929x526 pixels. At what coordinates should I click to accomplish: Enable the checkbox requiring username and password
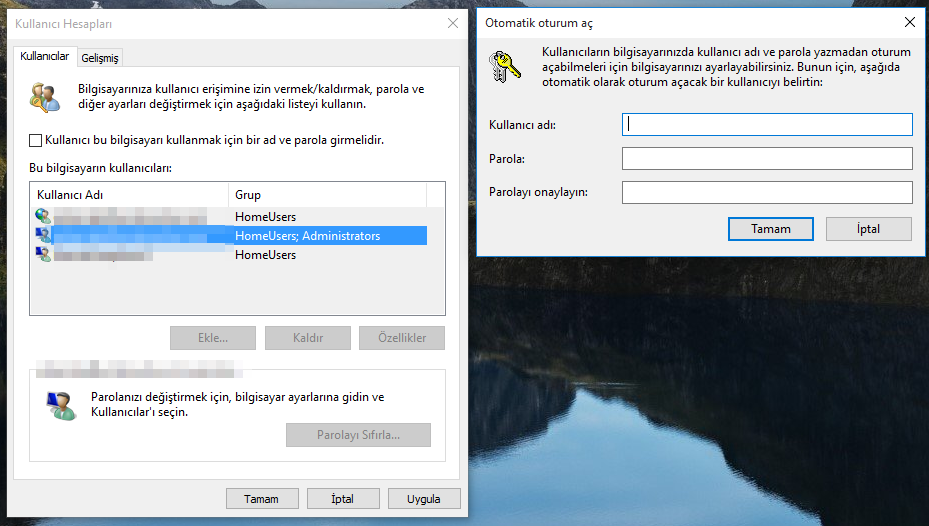coord(36,141)
